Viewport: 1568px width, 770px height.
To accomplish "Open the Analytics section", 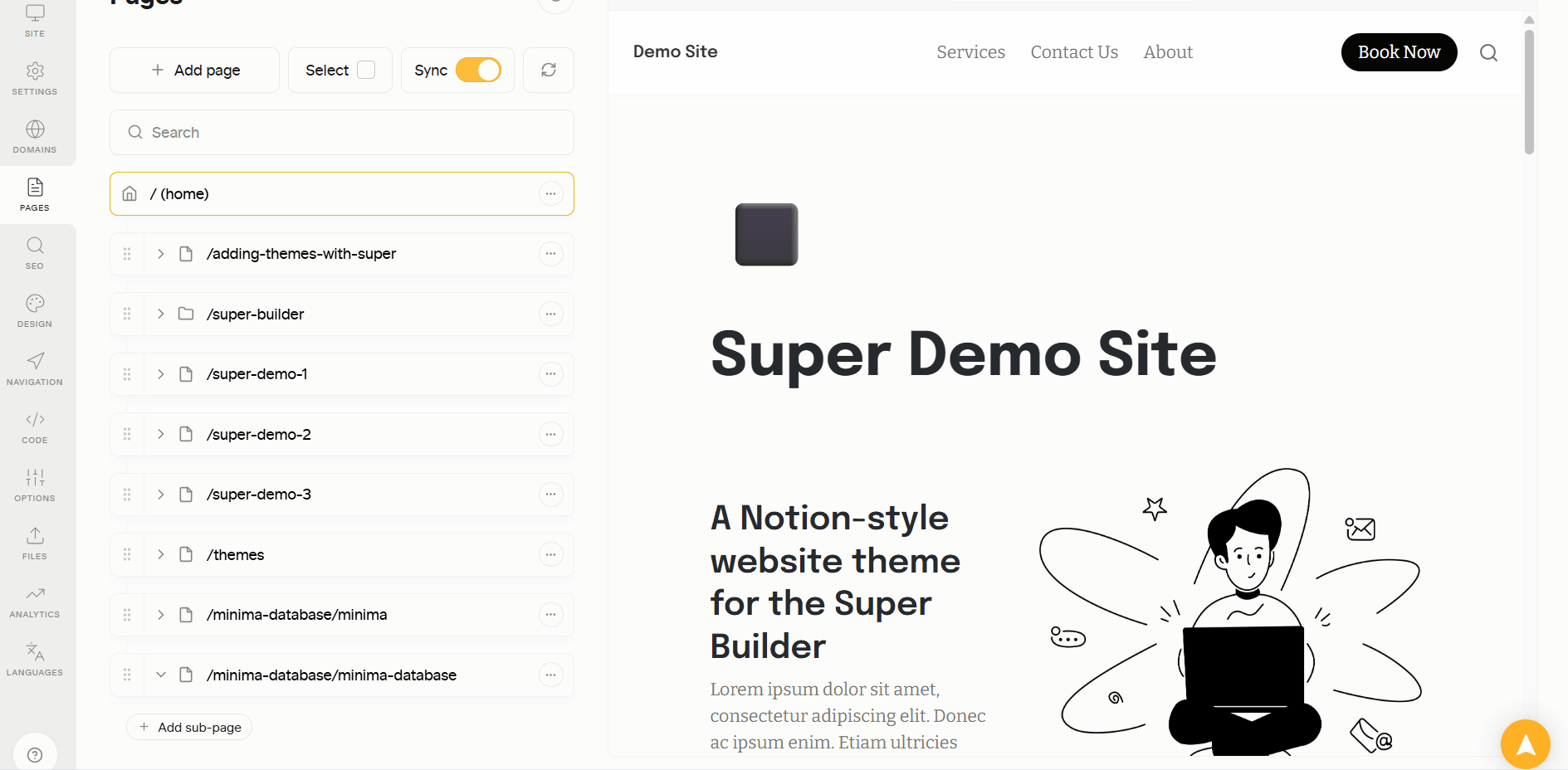I will (35, 602).
